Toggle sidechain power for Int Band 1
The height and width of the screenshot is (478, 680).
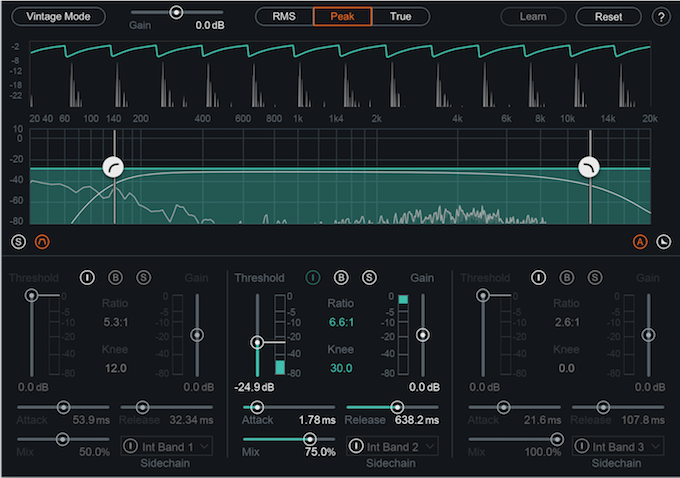tap(131, 446)
